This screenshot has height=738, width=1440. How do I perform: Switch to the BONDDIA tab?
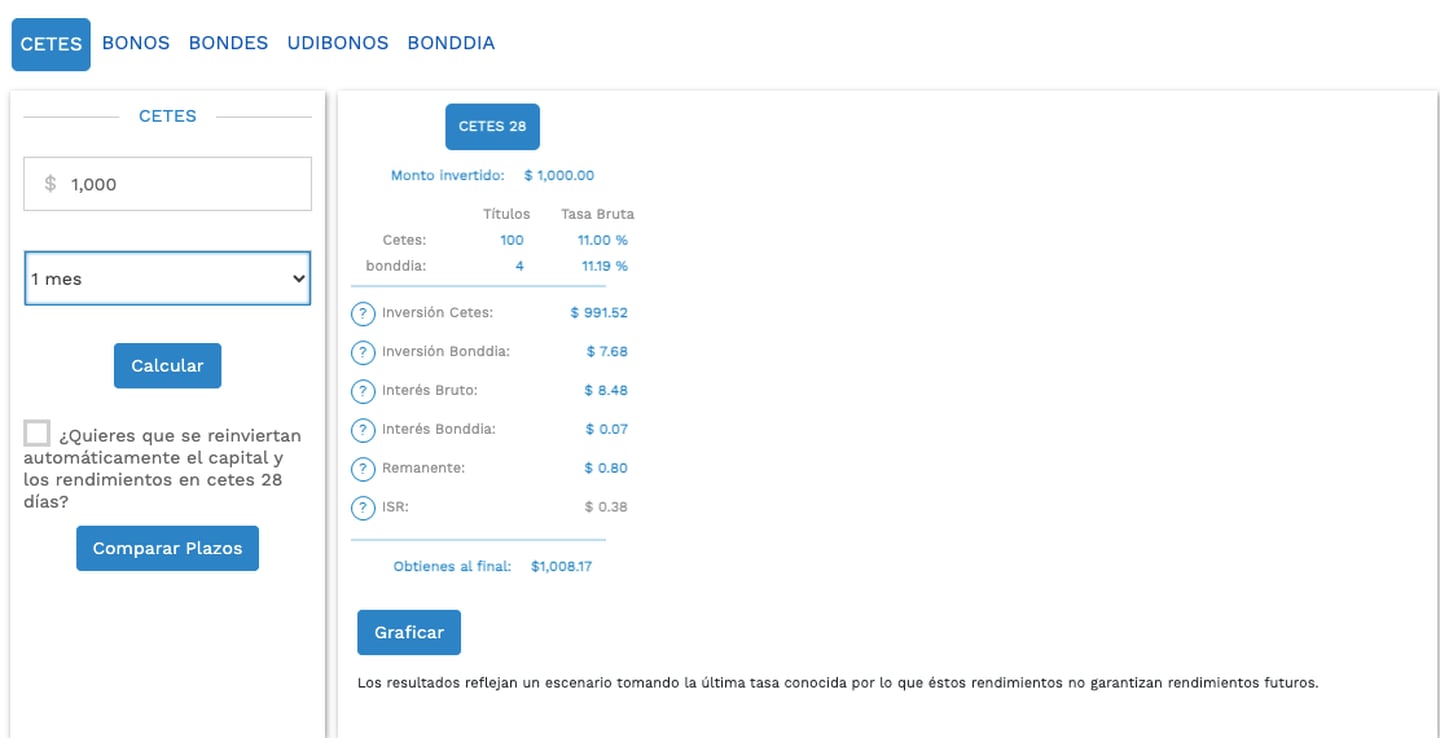[451, 43]
